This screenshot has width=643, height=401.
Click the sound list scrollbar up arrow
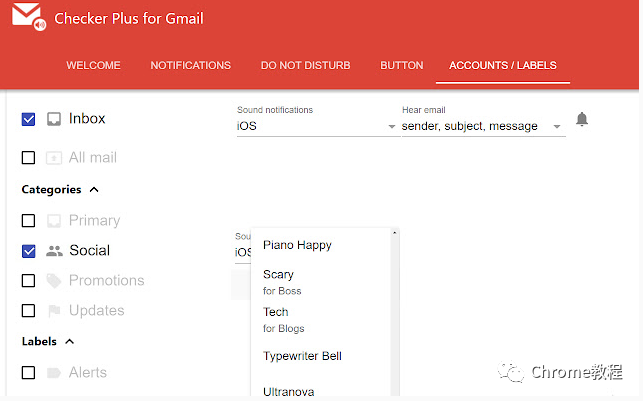[x=394, y=233]
